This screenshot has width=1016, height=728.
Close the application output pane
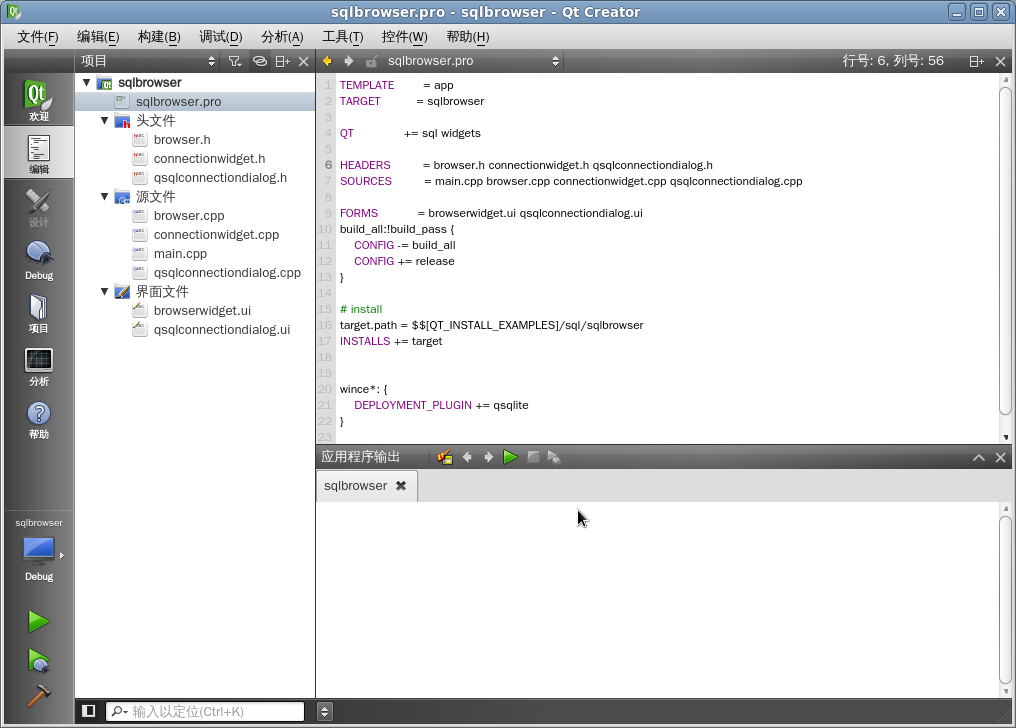(1000, 458)
